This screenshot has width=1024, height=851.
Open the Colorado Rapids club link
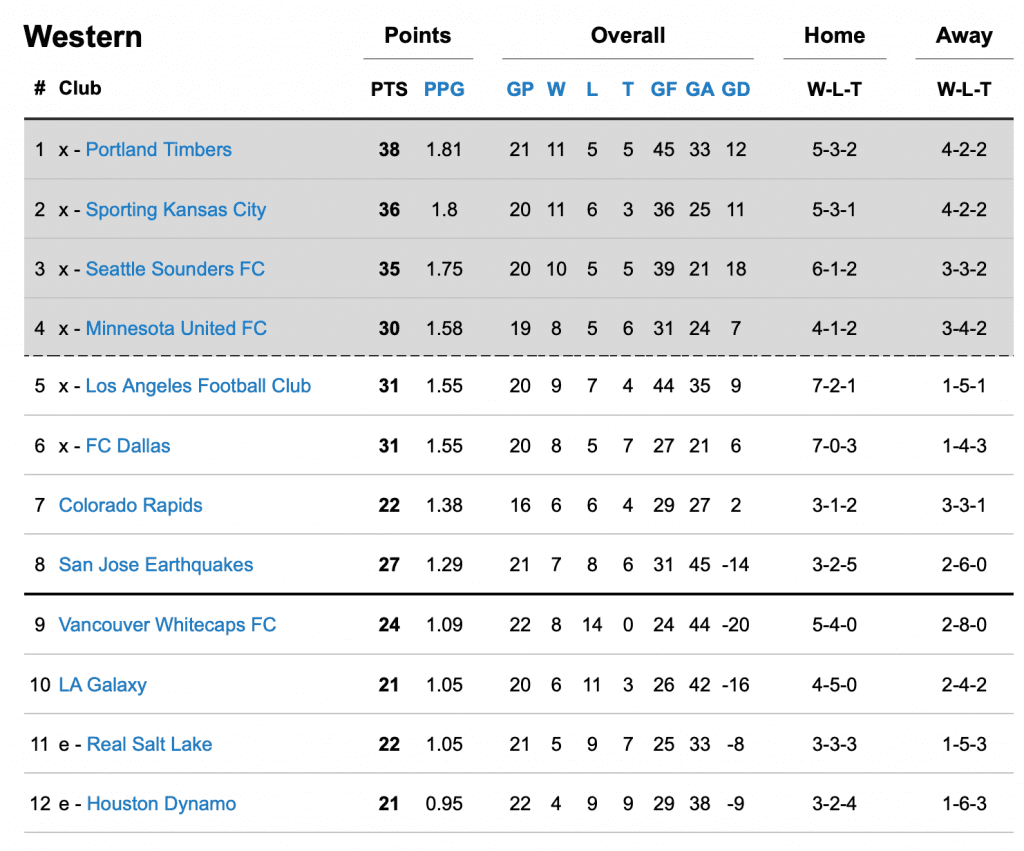pos(131,506)
